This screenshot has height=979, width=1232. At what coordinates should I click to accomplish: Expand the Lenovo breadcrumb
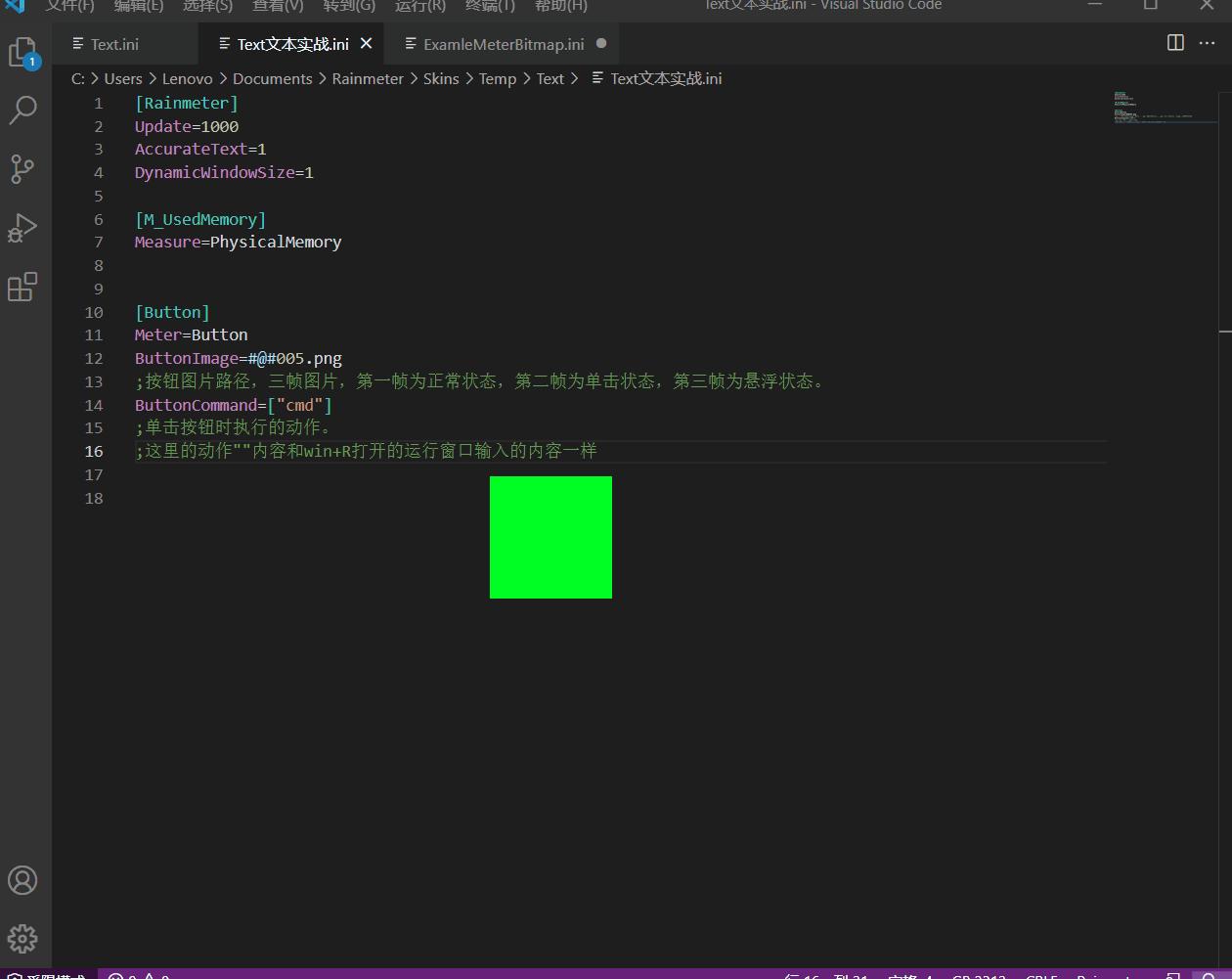click(x=187, y=78)
